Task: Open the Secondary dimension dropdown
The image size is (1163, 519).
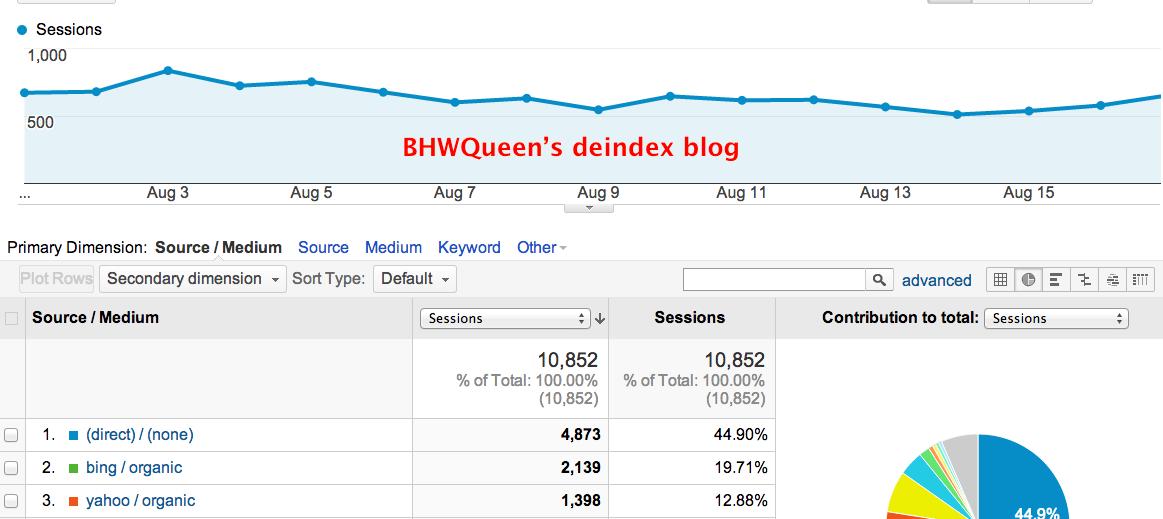Action: pyautogui.click(x=193, y=279)
